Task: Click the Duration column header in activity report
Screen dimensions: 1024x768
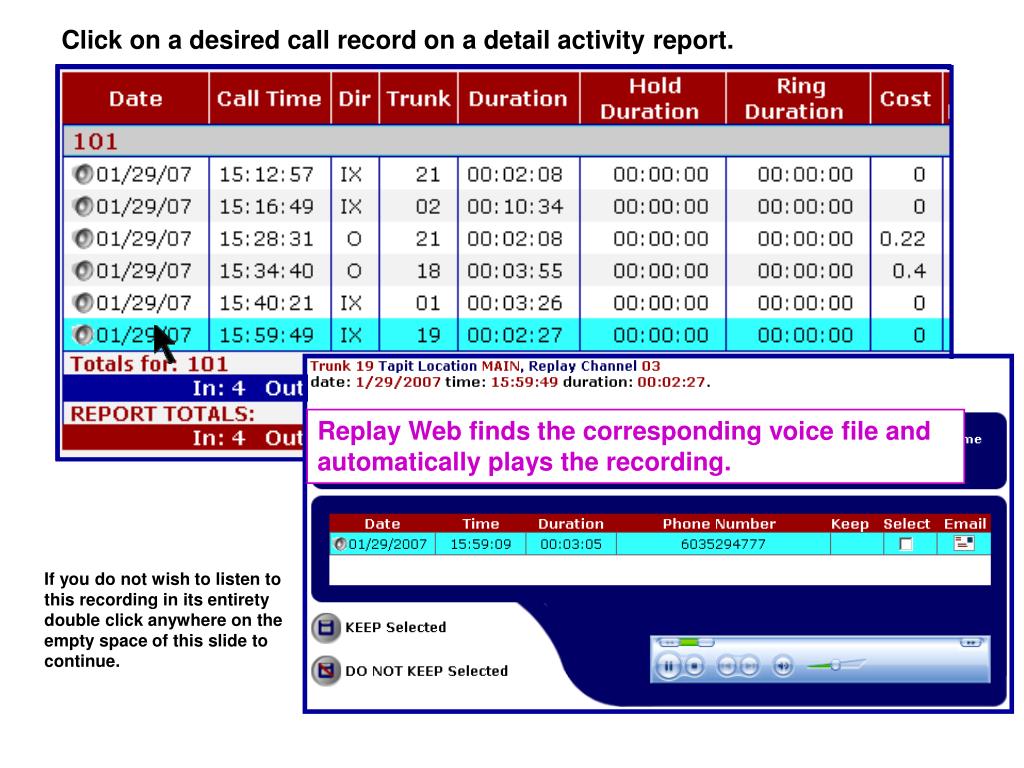Action: click(517, 98)
